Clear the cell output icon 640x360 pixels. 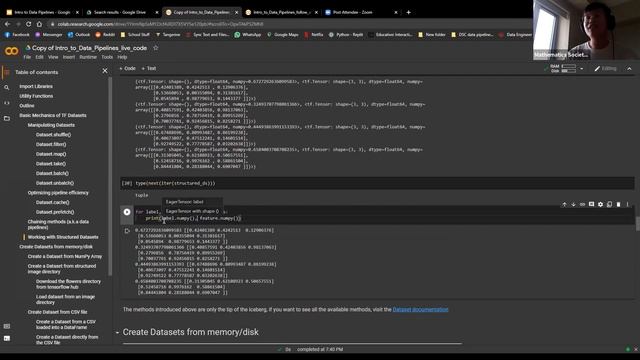[x=127, y=231]
